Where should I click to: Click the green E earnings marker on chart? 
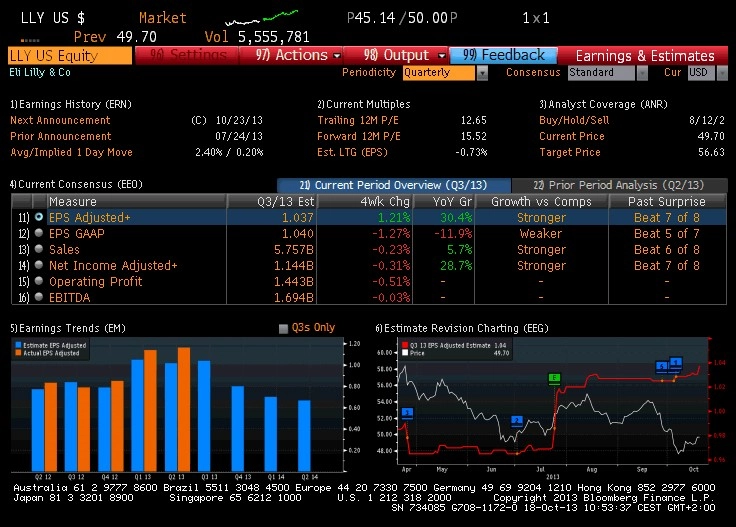[554, 378]
